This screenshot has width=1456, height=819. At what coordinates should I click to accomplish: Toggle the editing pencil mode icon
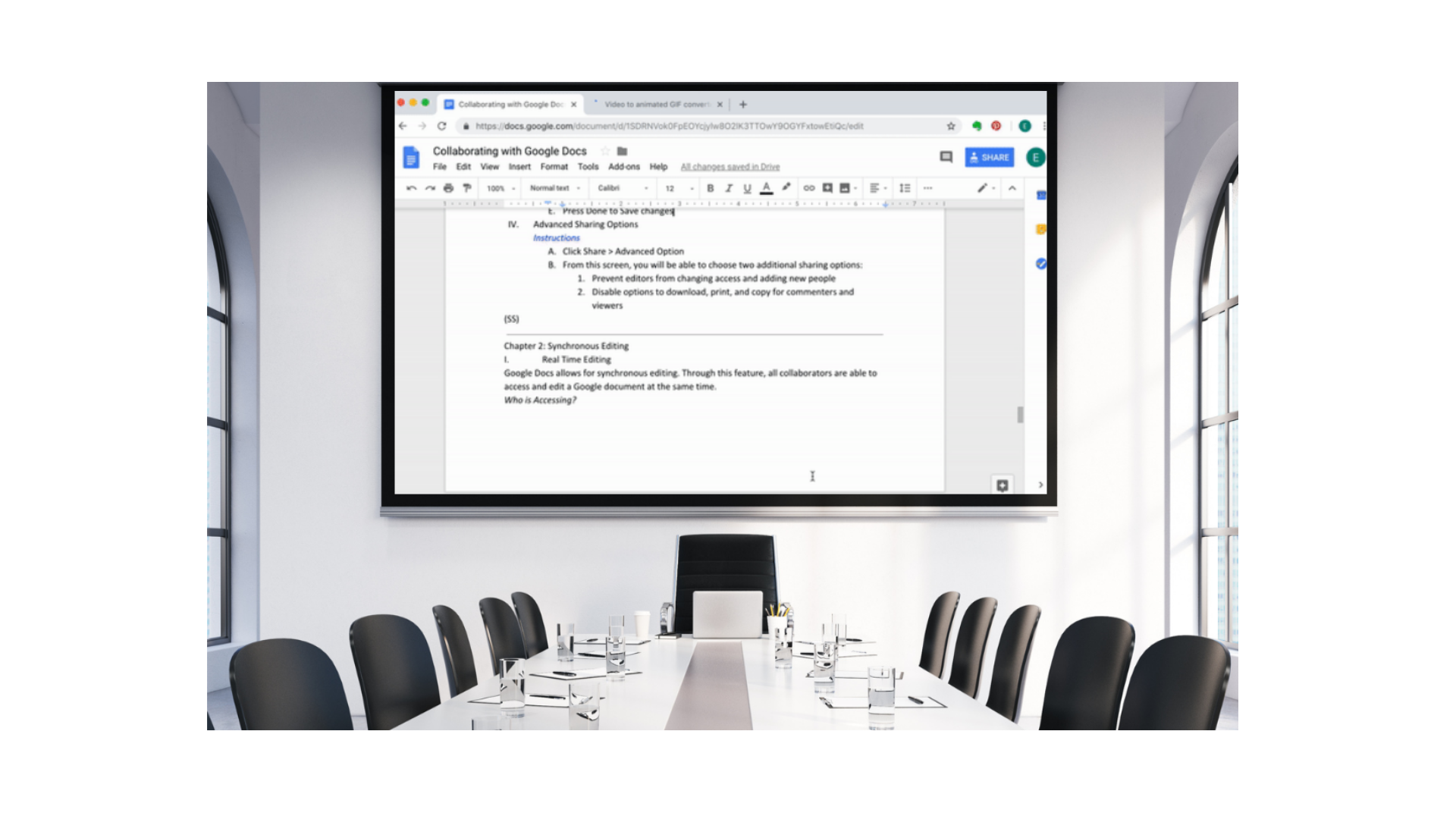click(980, 188)
